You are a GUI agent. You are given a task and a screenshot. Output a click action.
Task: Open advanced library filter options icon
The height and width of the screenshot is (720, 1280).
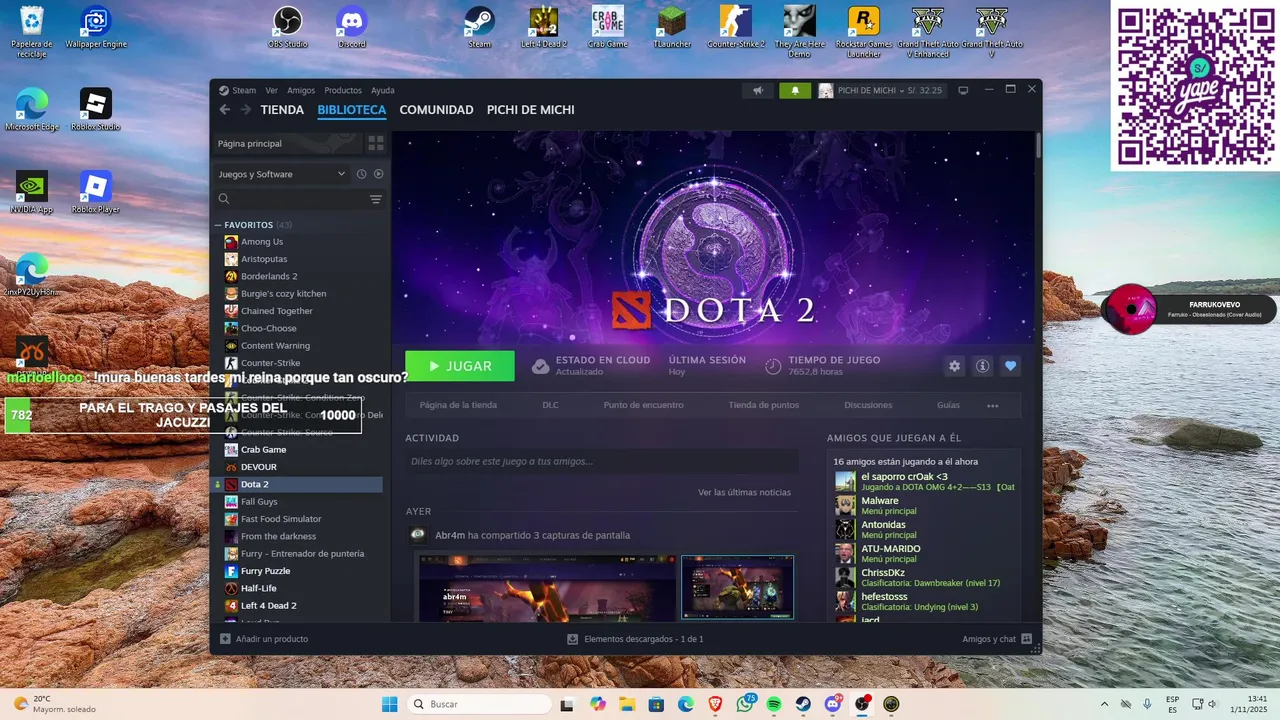pyautogui.click(x=376, y=199)
